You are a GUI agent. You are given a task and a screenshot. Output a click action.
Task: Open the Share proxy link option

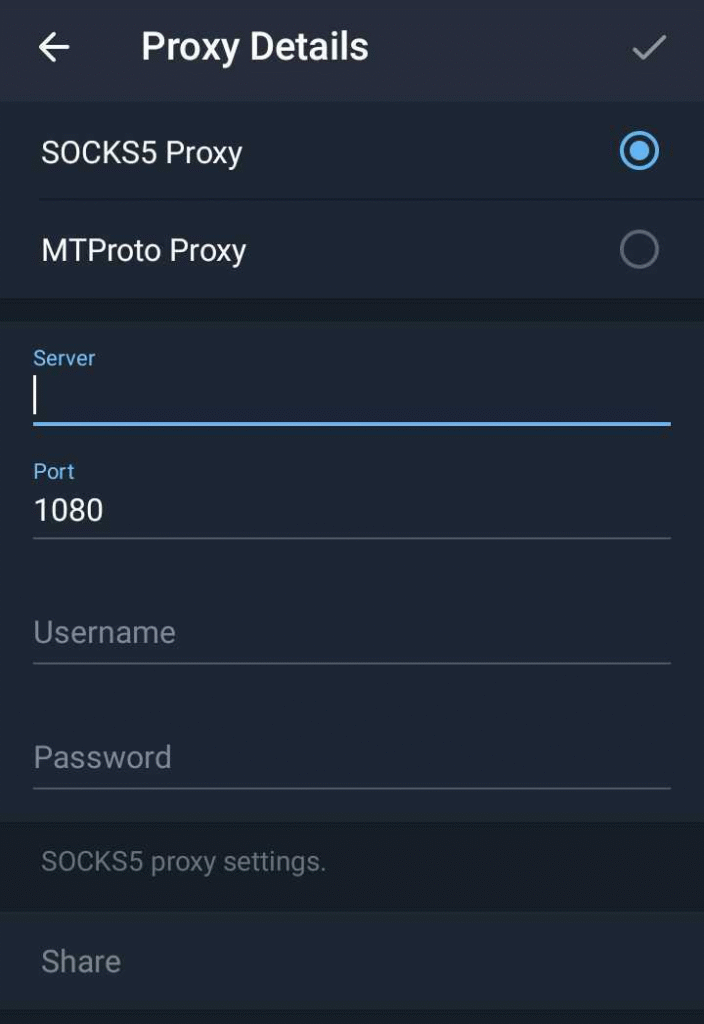(x=80, y=961)
